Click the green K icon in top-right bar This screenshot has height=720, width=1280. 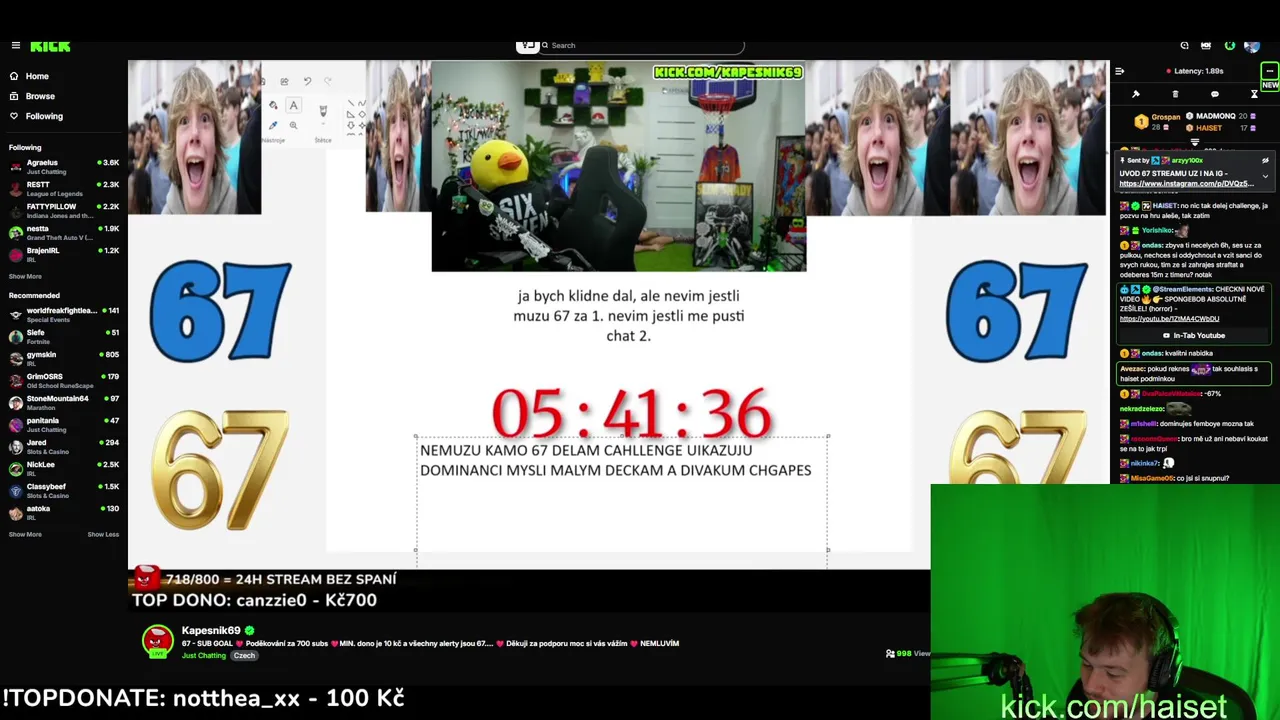coord(1229,45)
